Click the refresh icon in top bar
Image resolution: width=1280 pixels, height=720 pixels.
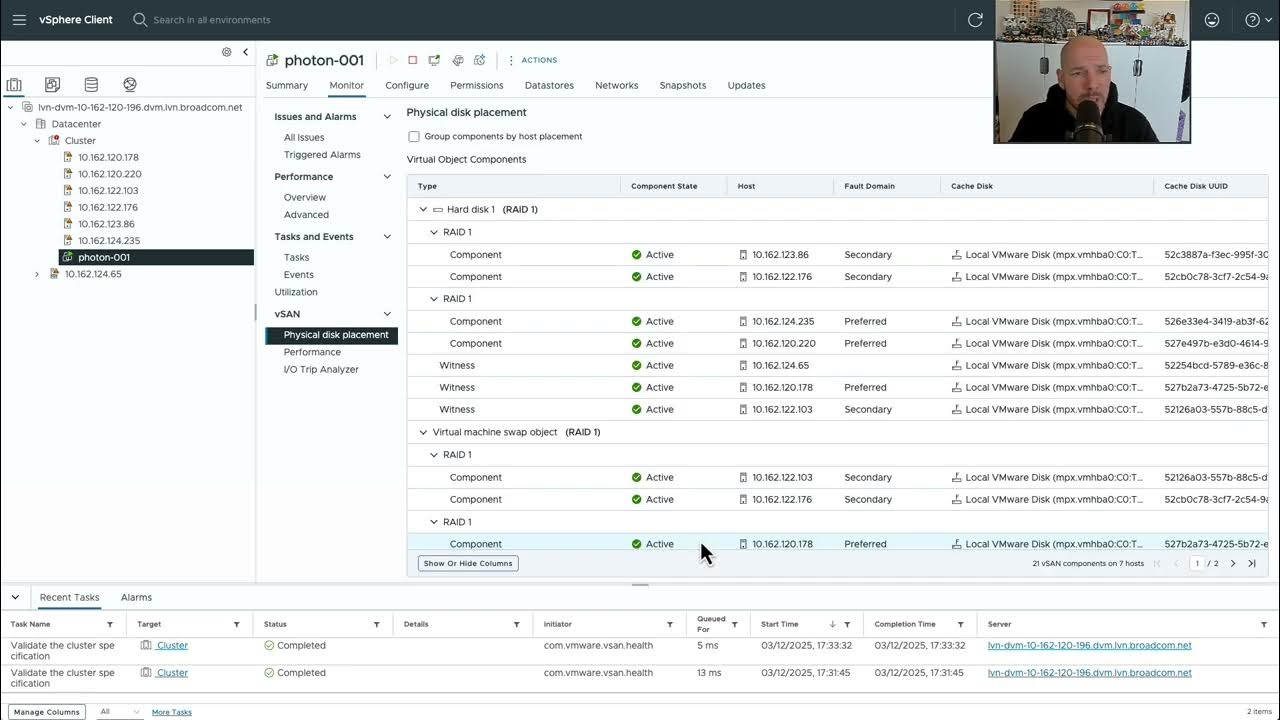[975, 20]
